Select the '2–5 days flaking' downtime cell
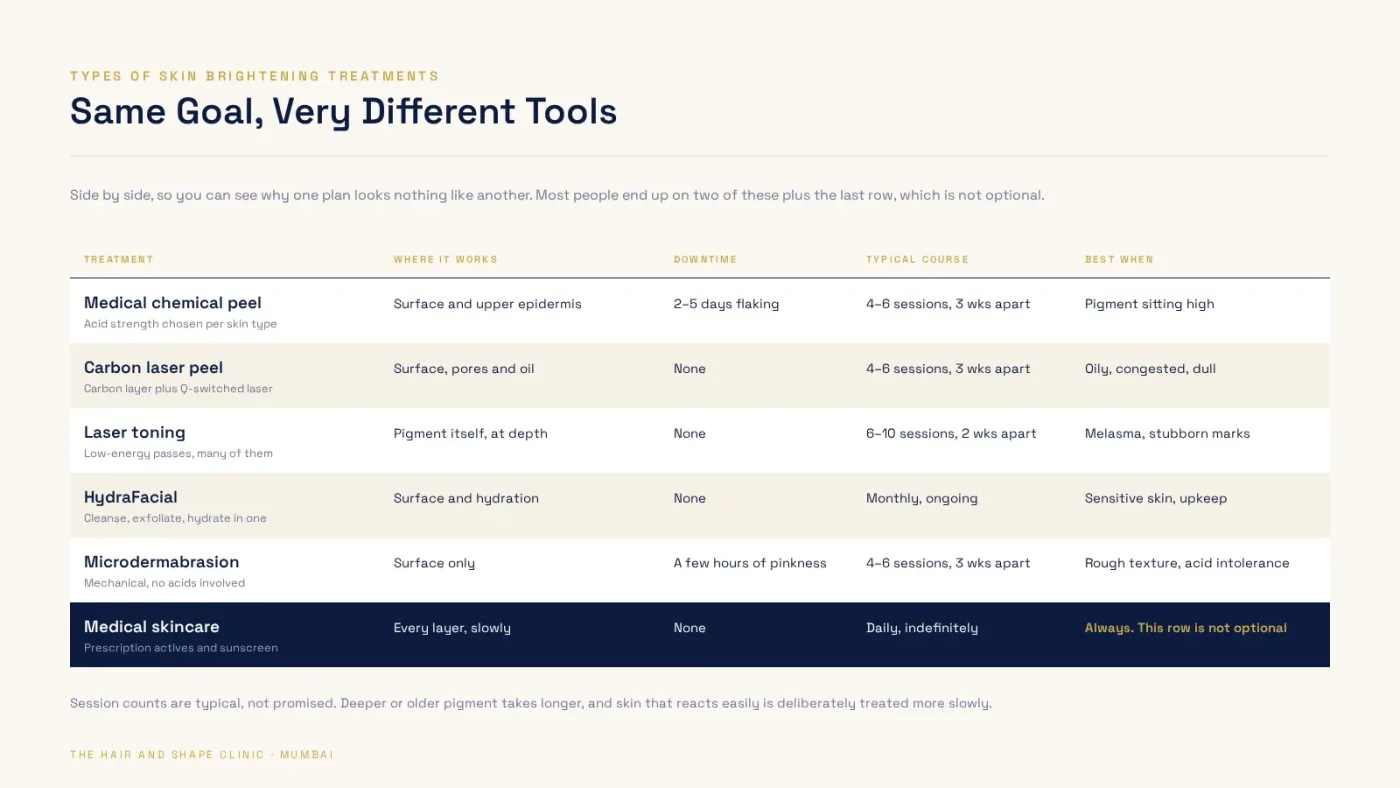Screen dimensions: 1400x788 pyautogui.click(x=726, y=304)
